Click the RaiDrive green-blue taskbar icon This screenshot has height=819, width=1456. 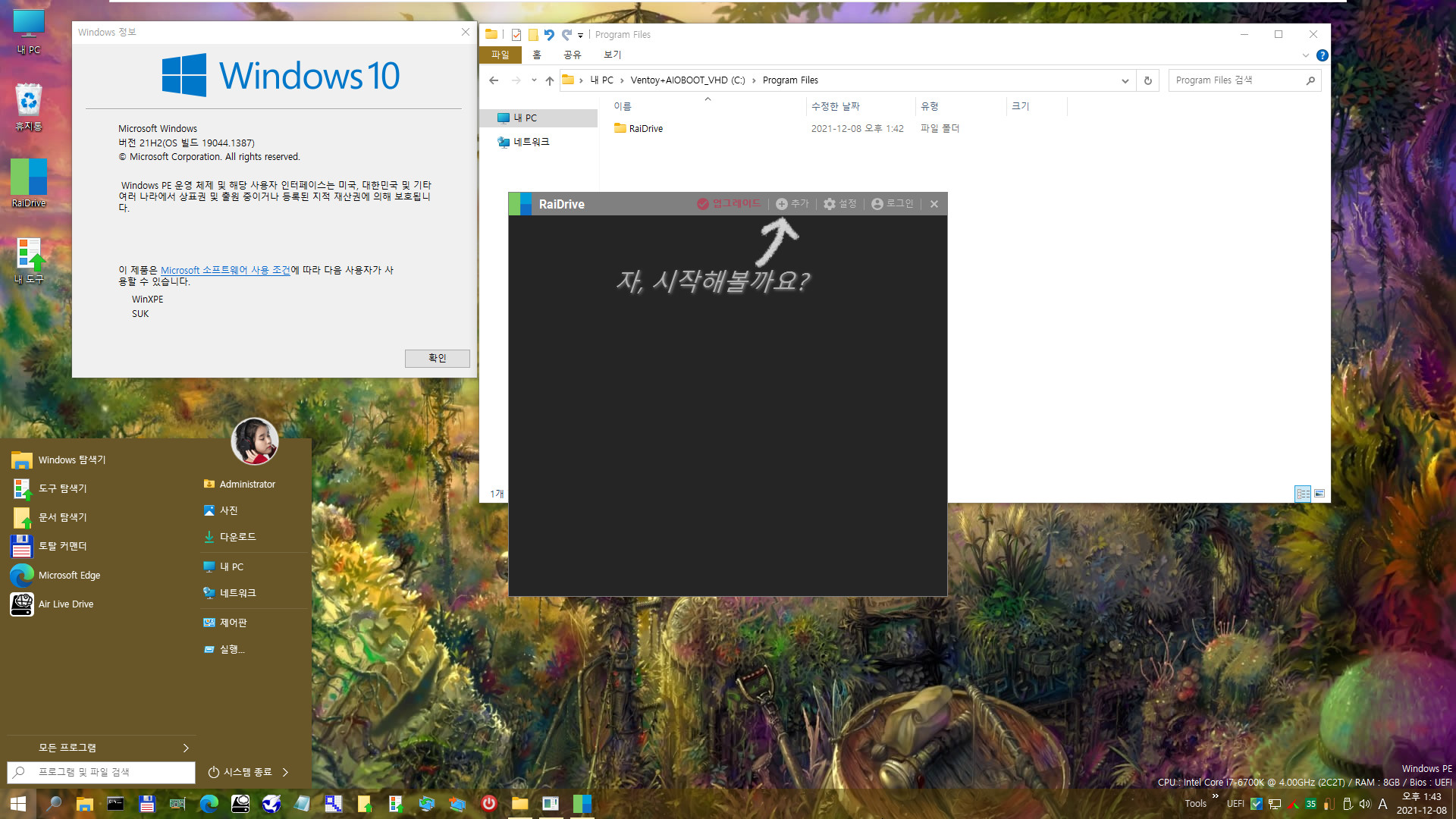coord(582,803)
